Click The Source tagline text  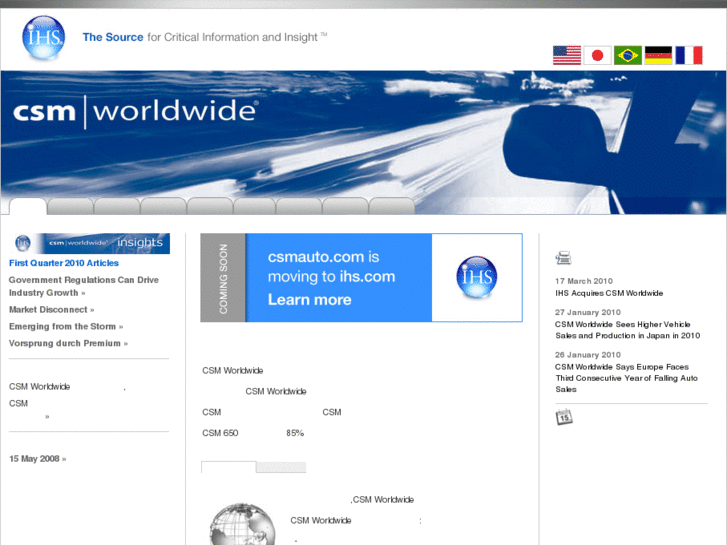tap(113, 37)
